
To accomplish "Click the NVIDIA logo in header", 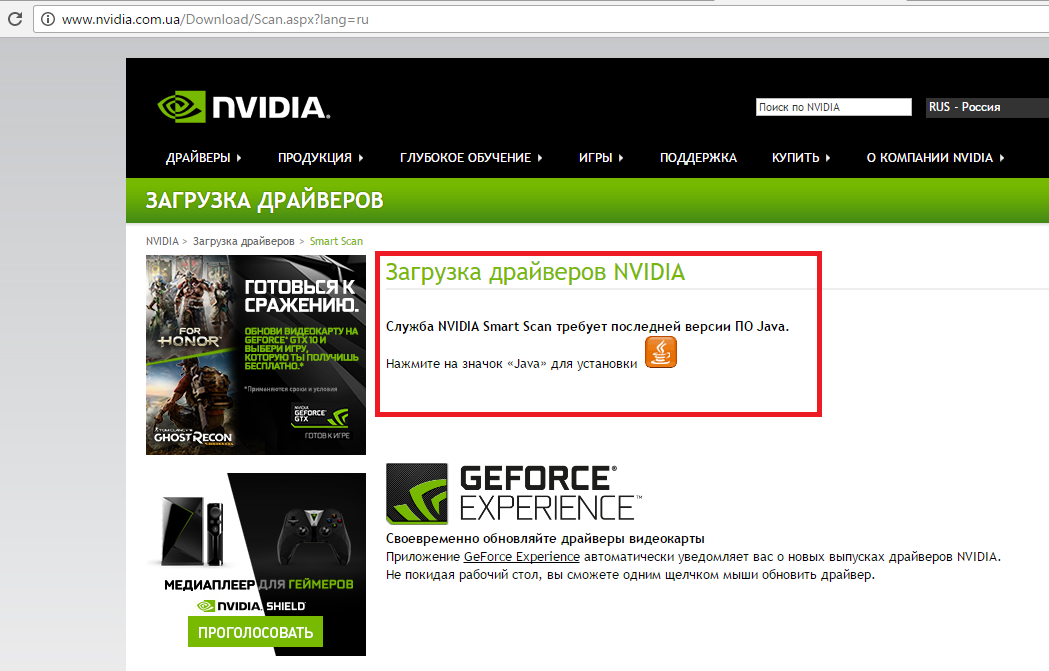I will (244, 107).
